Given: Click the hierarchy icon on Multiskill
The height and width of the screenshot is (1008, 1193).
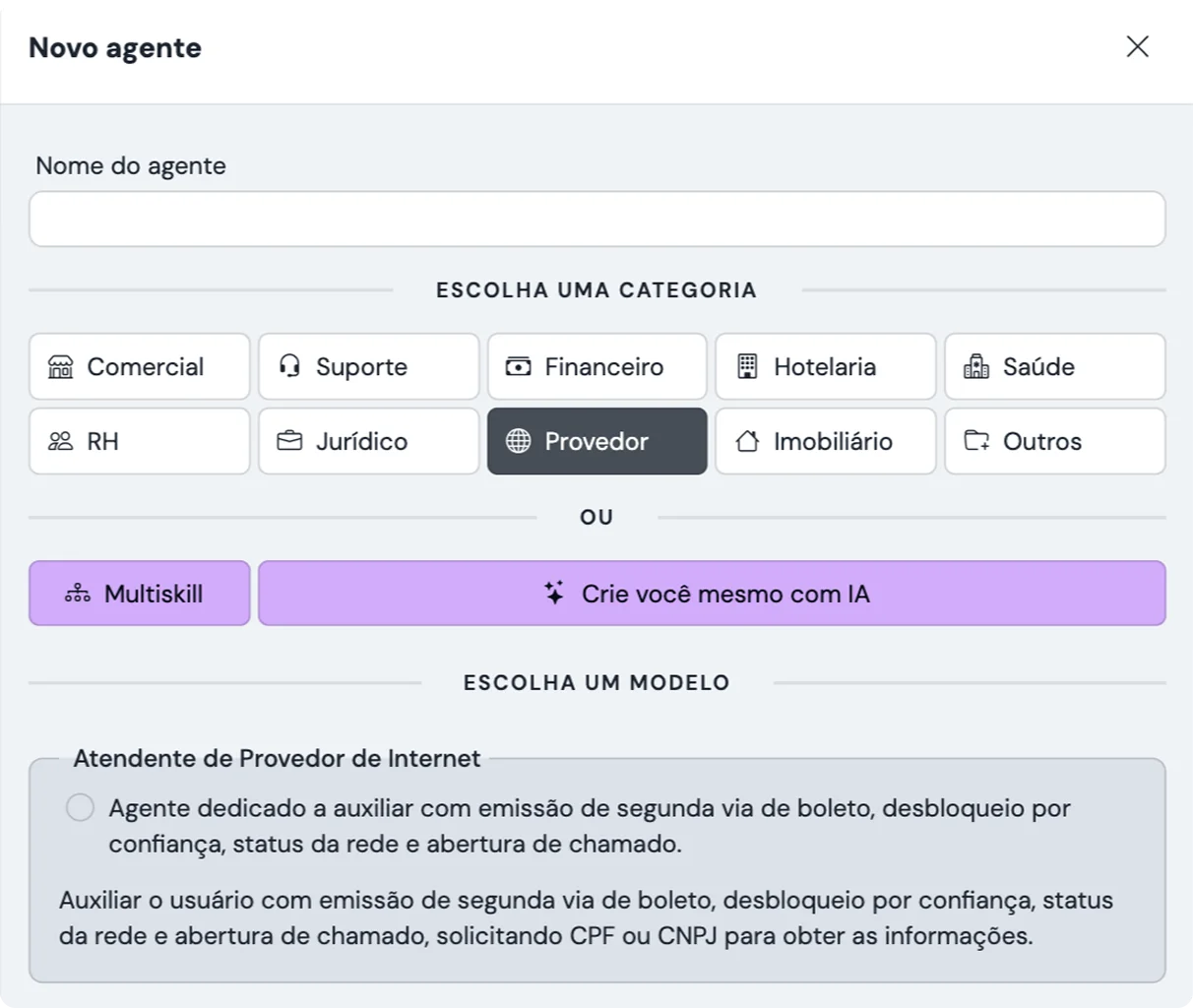Looking at the screenshot, I should pos(78,594).
